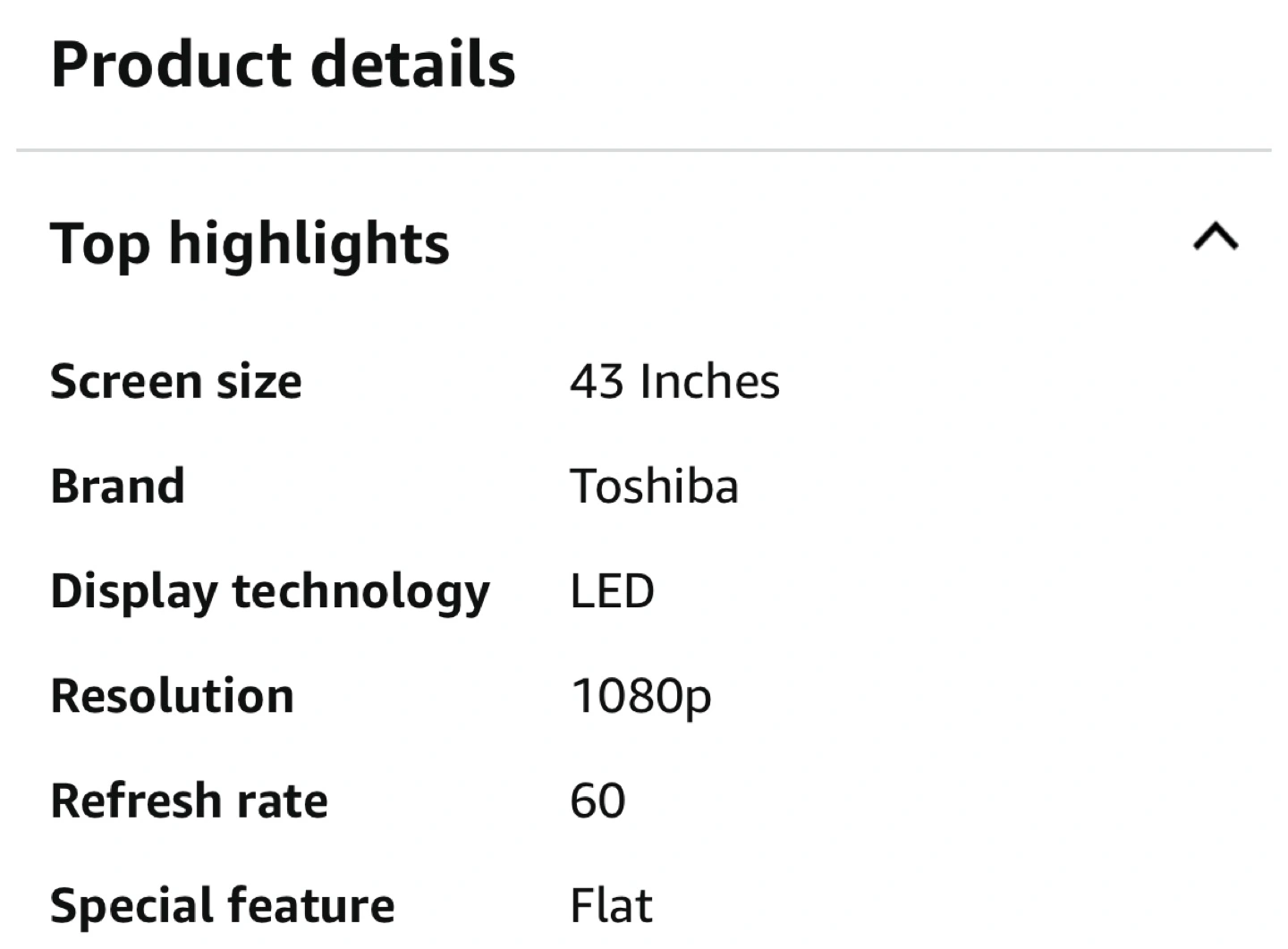Click the Refresh rate label

tap(190, 801)
